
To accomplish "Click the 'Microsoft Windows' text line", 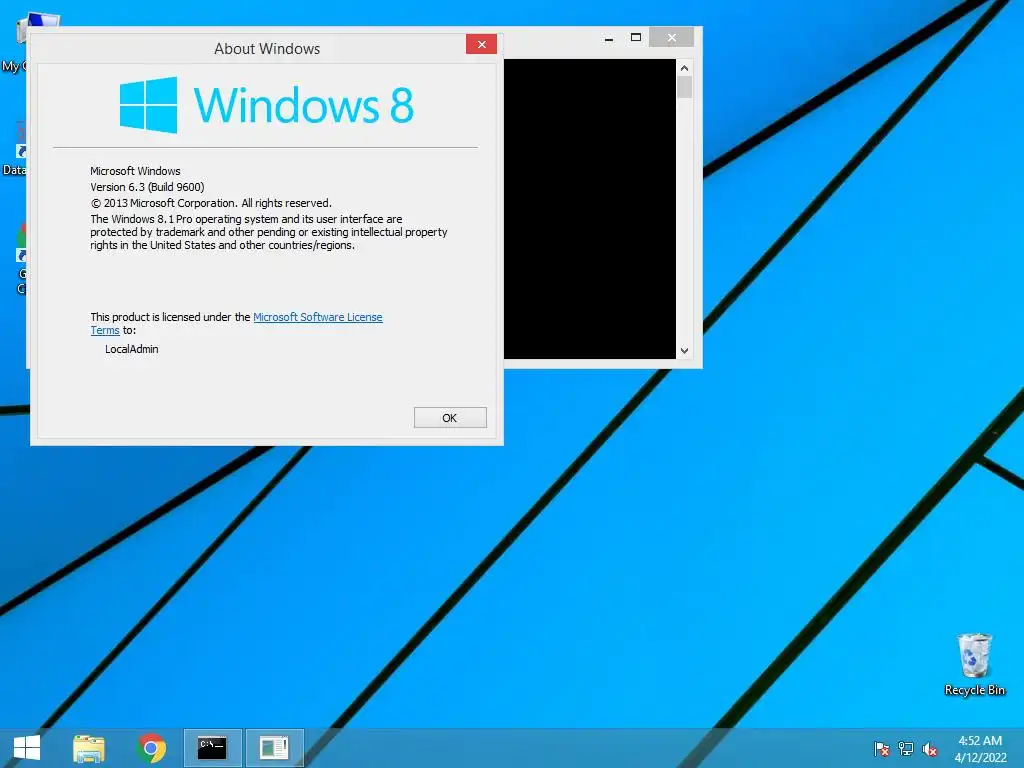I will pyautogui.click(x=135, y=171).
